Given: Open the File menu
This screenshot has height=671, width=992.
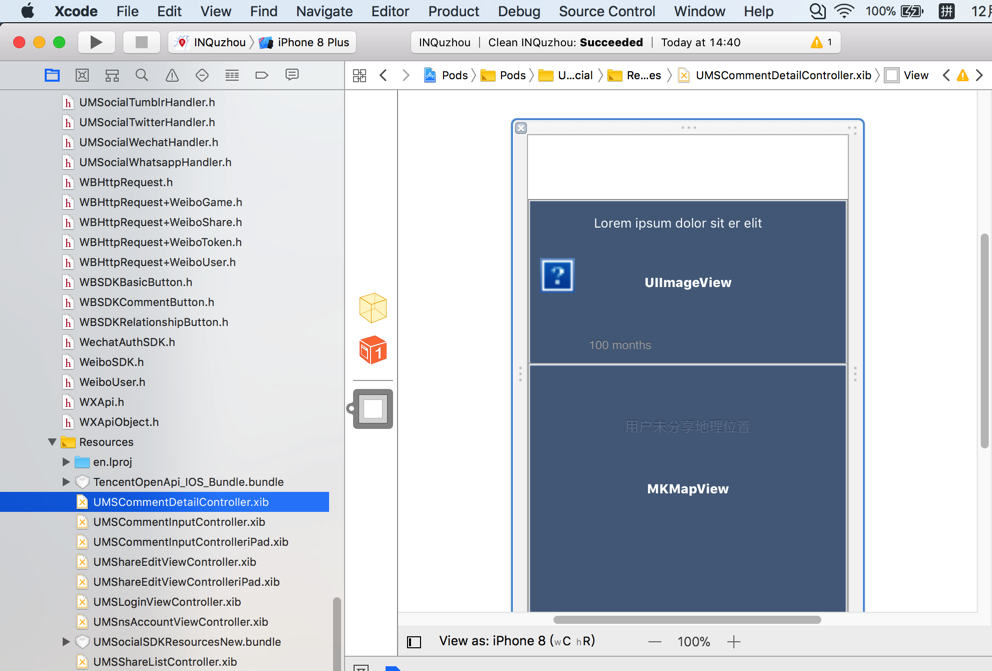Looking at the screenshot, I should pyautogui.click(x=127, y=11).
